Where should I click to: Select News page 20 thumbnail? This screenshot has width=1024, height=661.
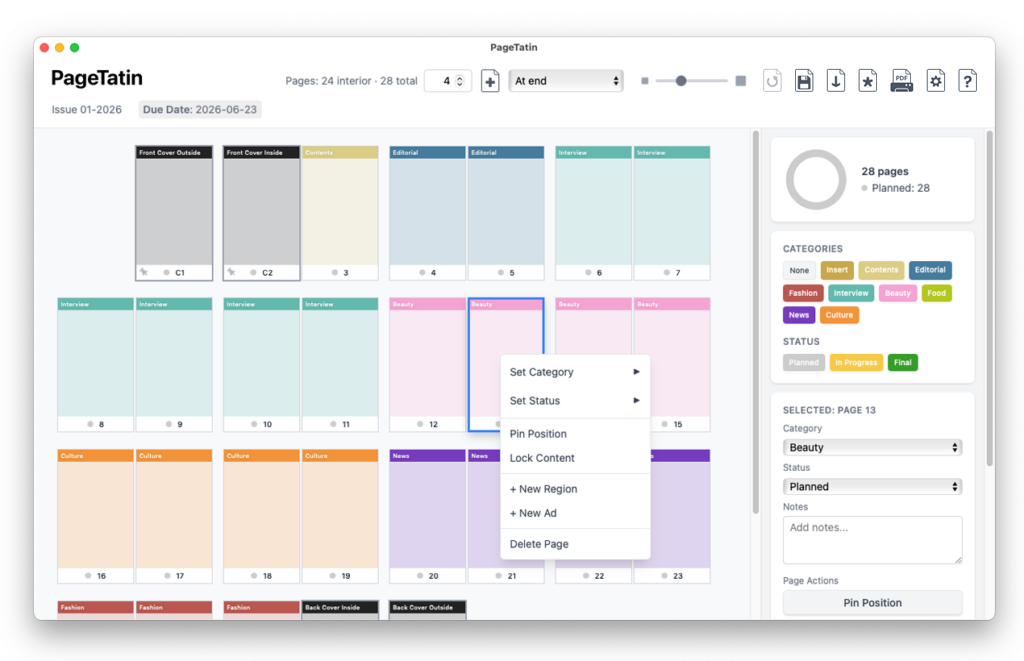428,517
